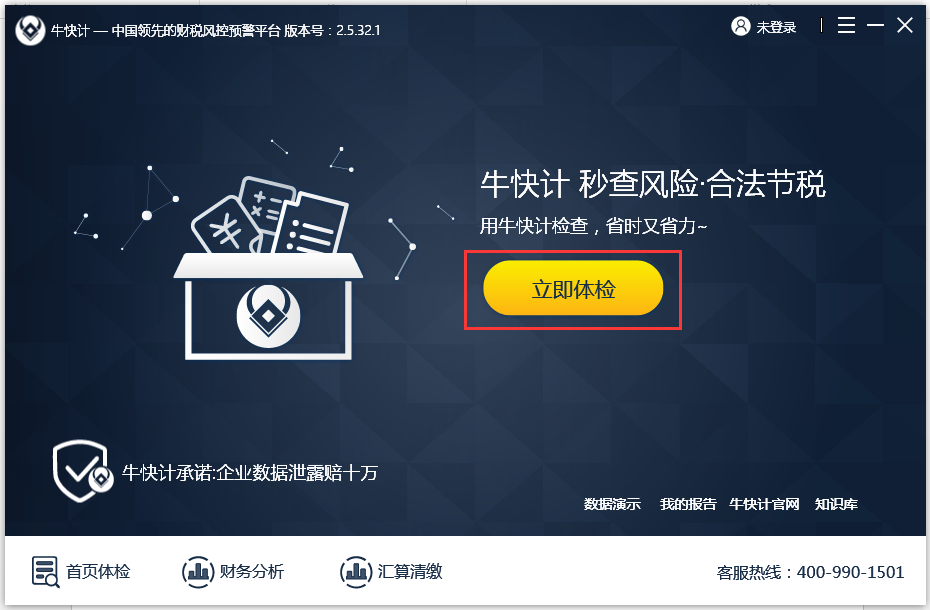Click the 首页体检 document search icon

tap(46, 571)
